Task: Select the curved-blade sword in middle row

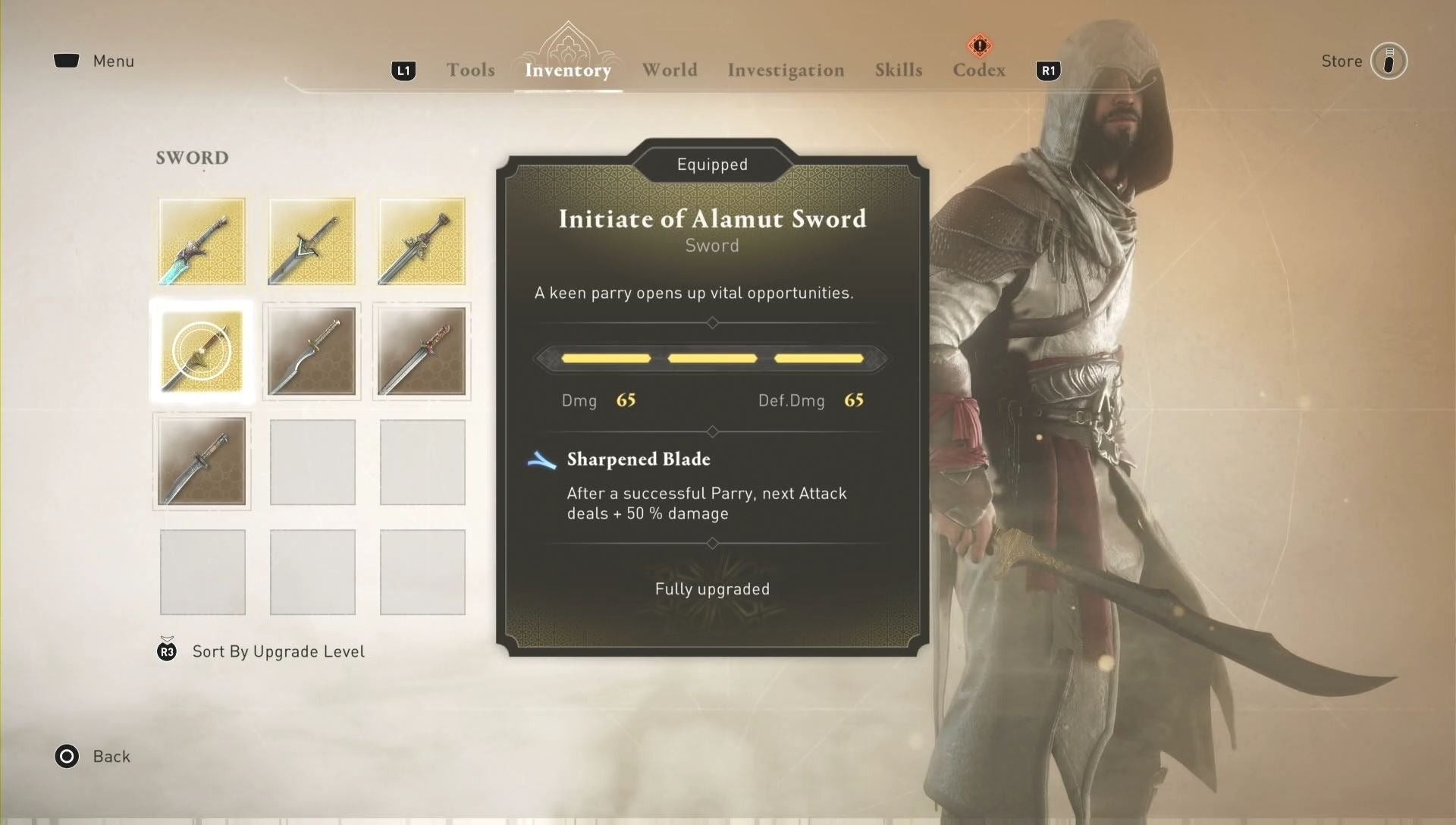Action: (312, 351)
